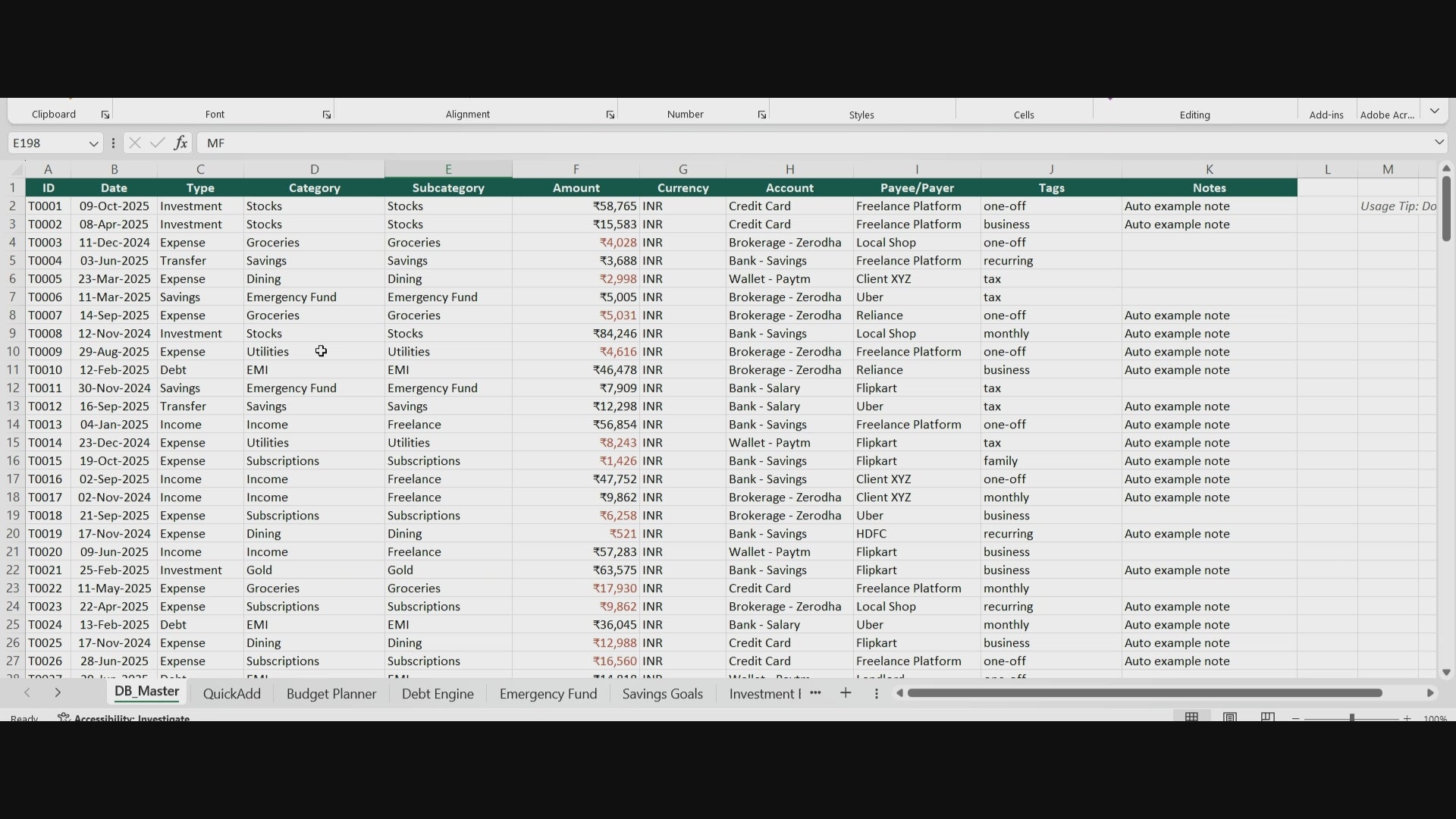The image size is (1456, 819).
Task: Click the Insert Function fx icon
Action: click(180, 143)
